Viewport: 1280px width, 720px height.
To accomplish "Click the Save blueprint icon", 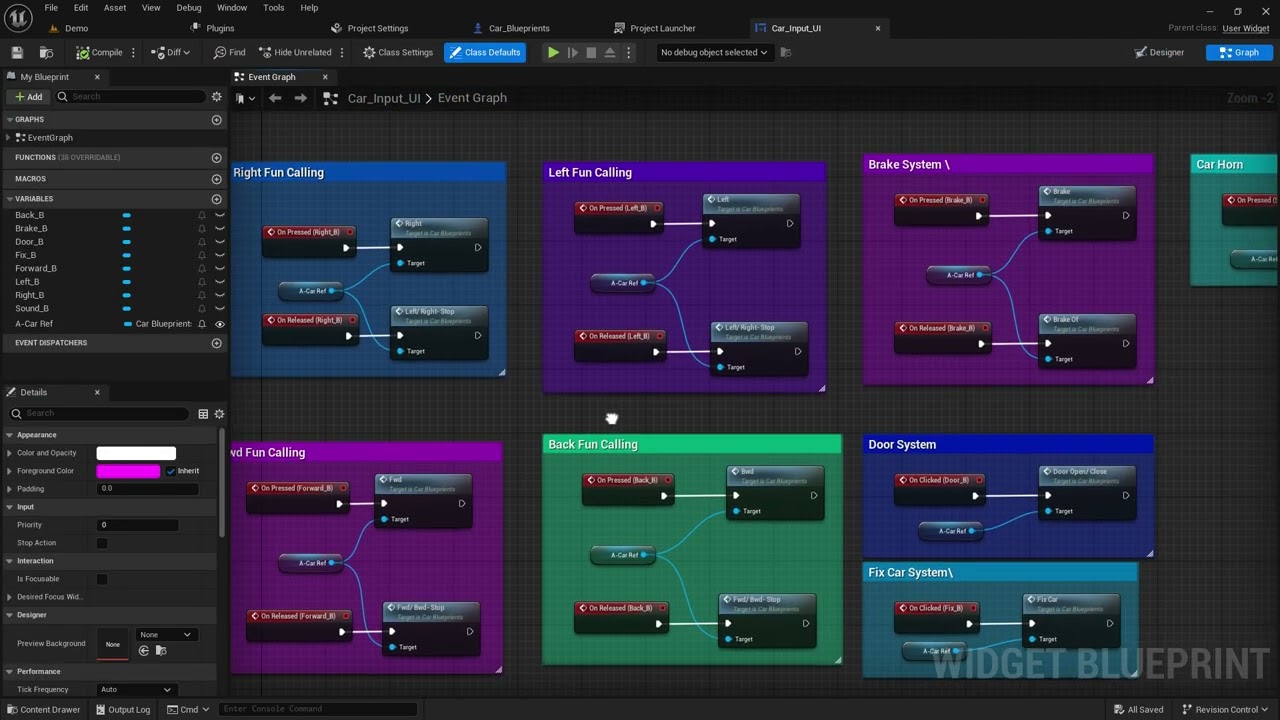I will [16, 52].
